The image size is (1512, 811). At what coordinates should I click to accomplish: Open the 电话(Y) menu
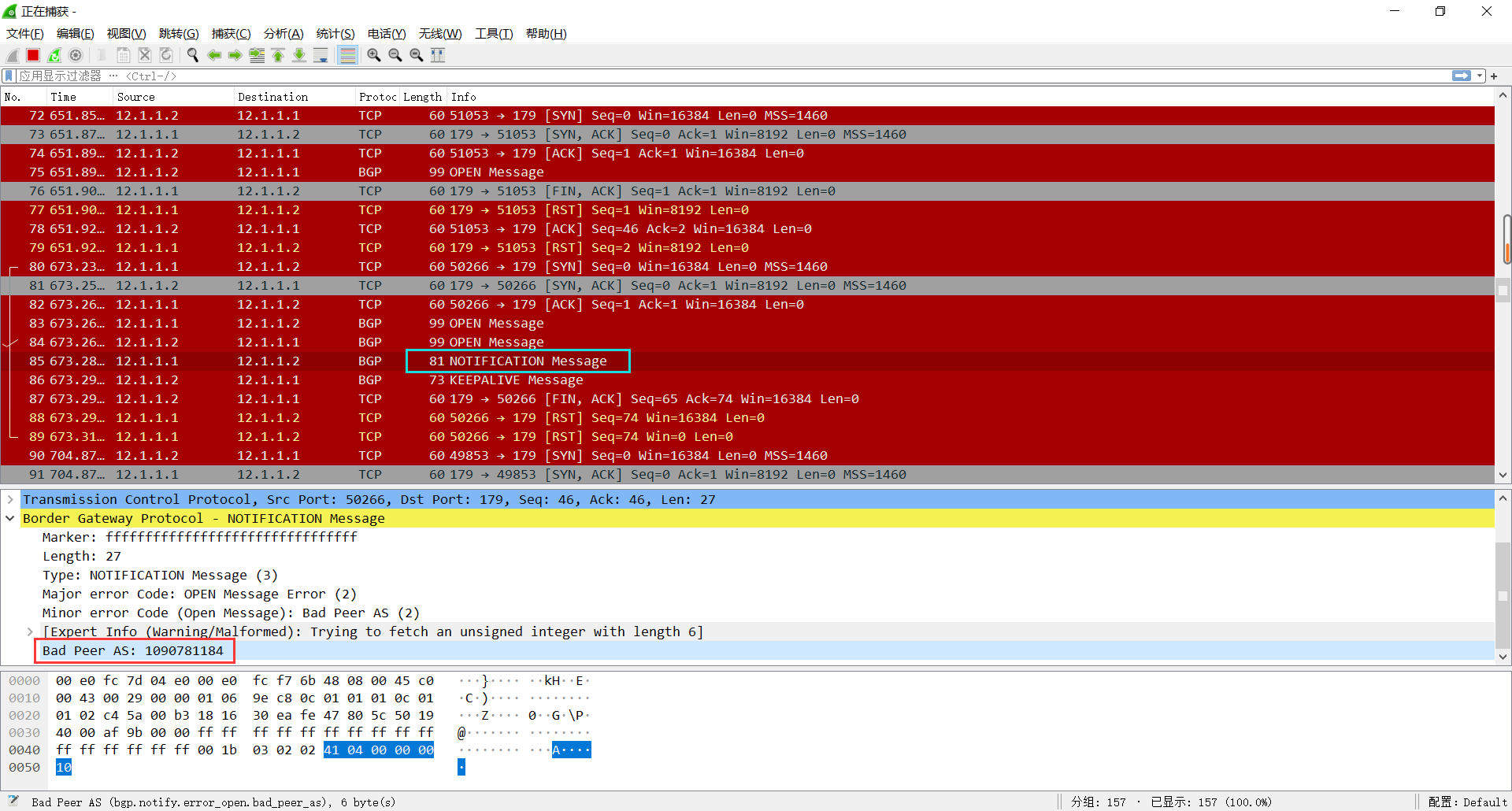point(387,34)
